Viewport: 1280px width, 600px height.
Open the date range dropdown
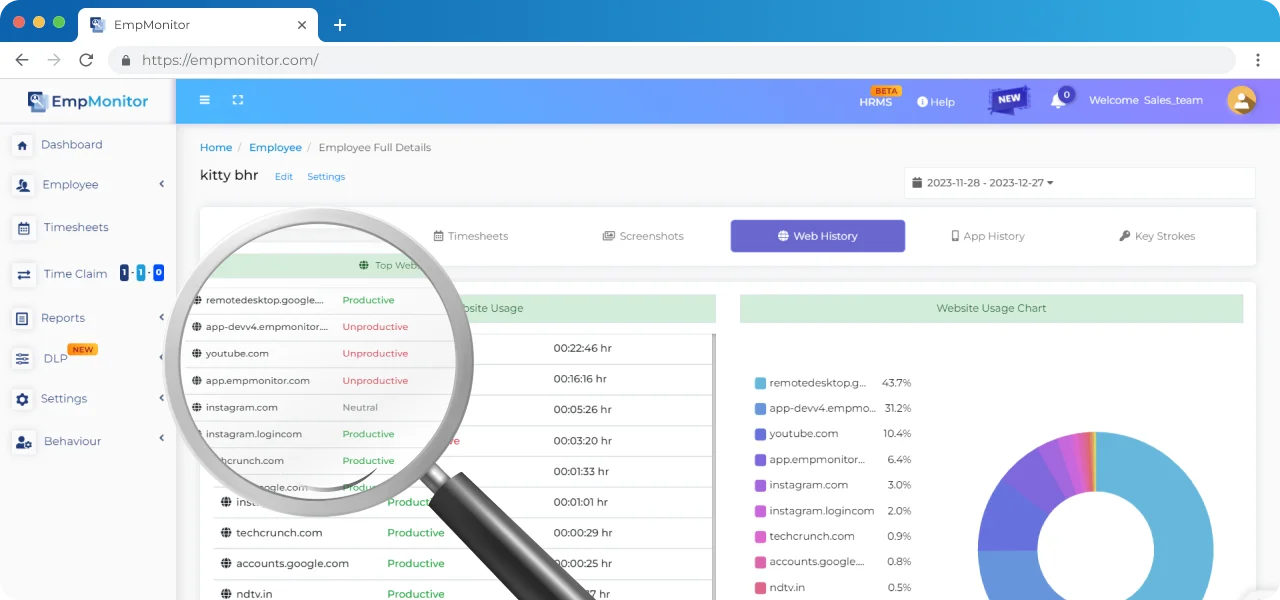[1080, 183]
